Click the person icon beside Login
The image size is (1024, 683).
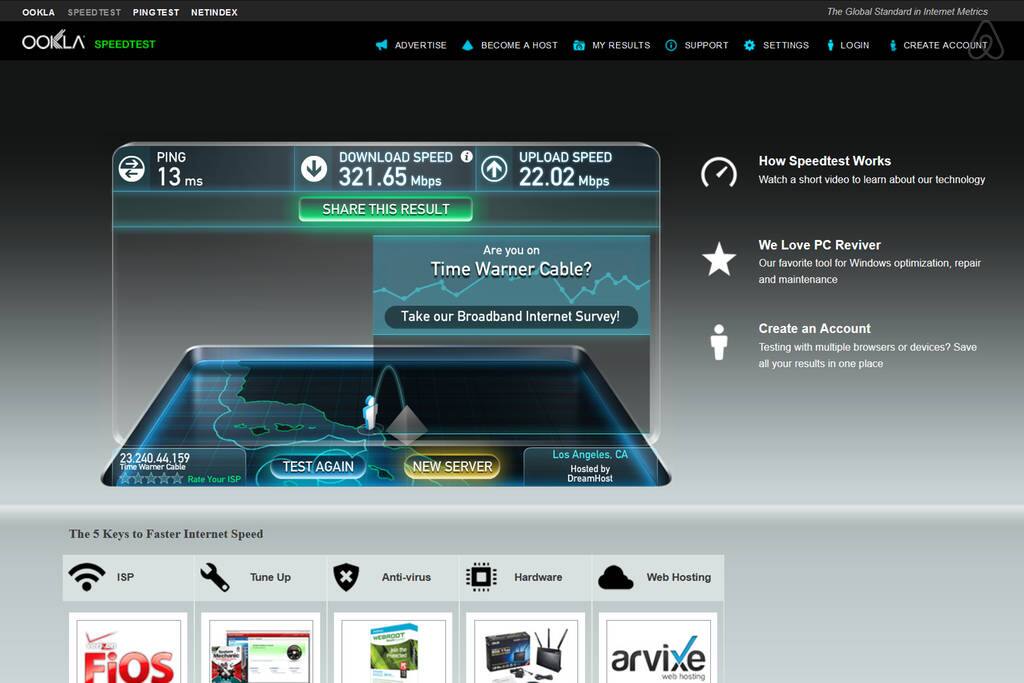[830, 45]
